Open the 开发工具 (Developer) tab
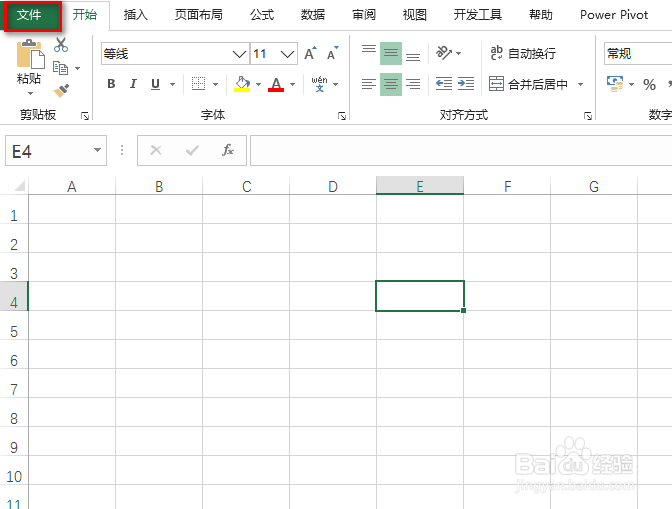Image resolution: width=672 pixels, height=509 pixels. [x=477, y=15]
